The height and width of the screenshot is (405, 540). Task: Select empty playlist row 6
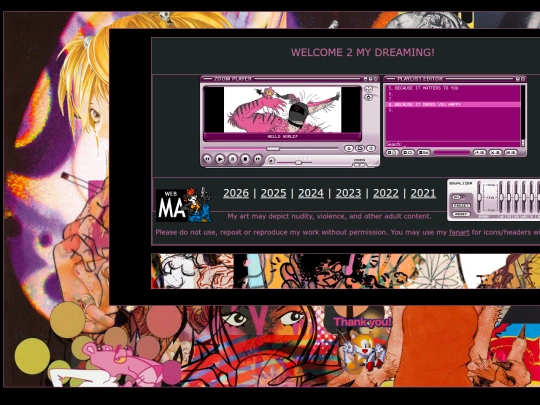pos(453,94)
